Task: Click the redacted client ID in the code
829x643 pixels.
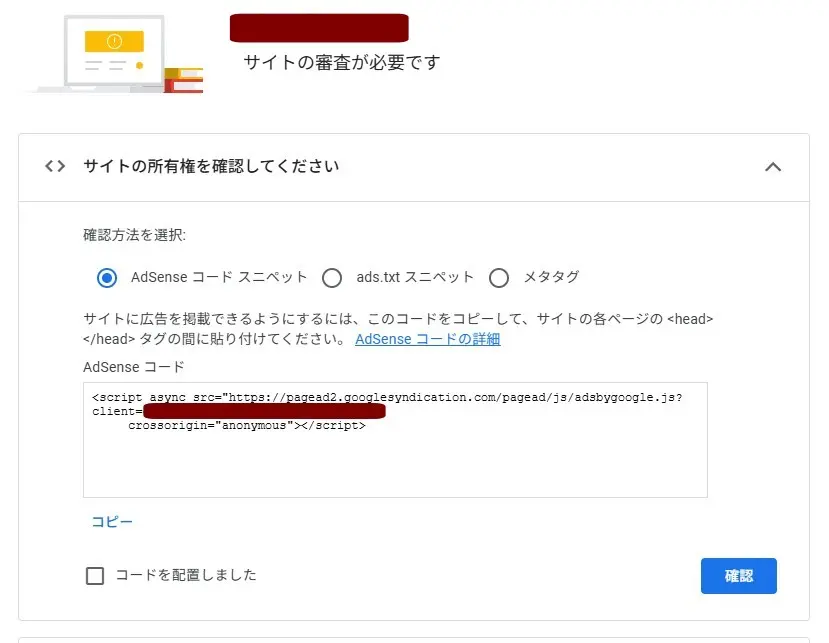Action: coord(263,411)
